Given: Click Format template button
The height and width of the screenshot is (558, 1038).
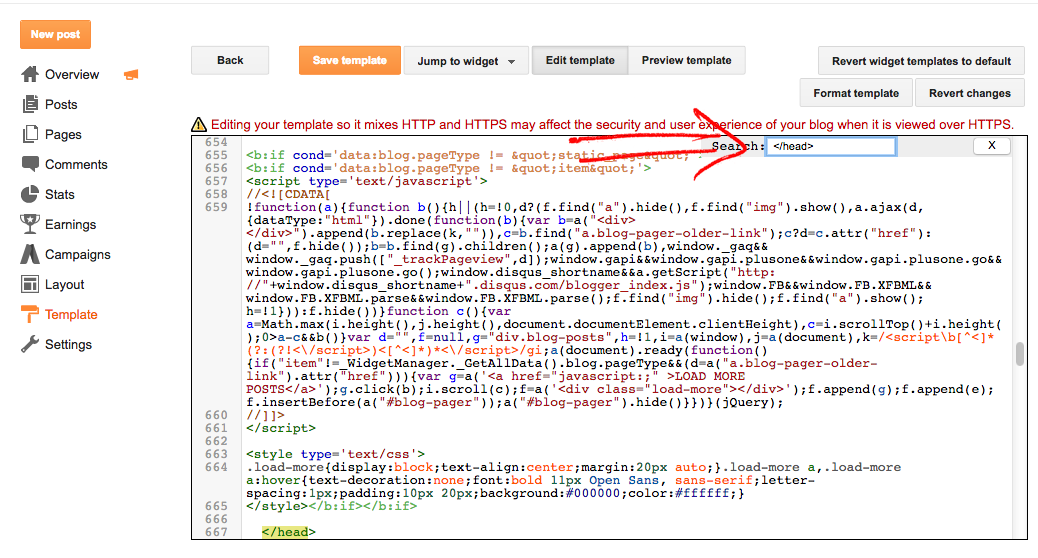Looking at the screenshot, I should (x=856, y=93).
